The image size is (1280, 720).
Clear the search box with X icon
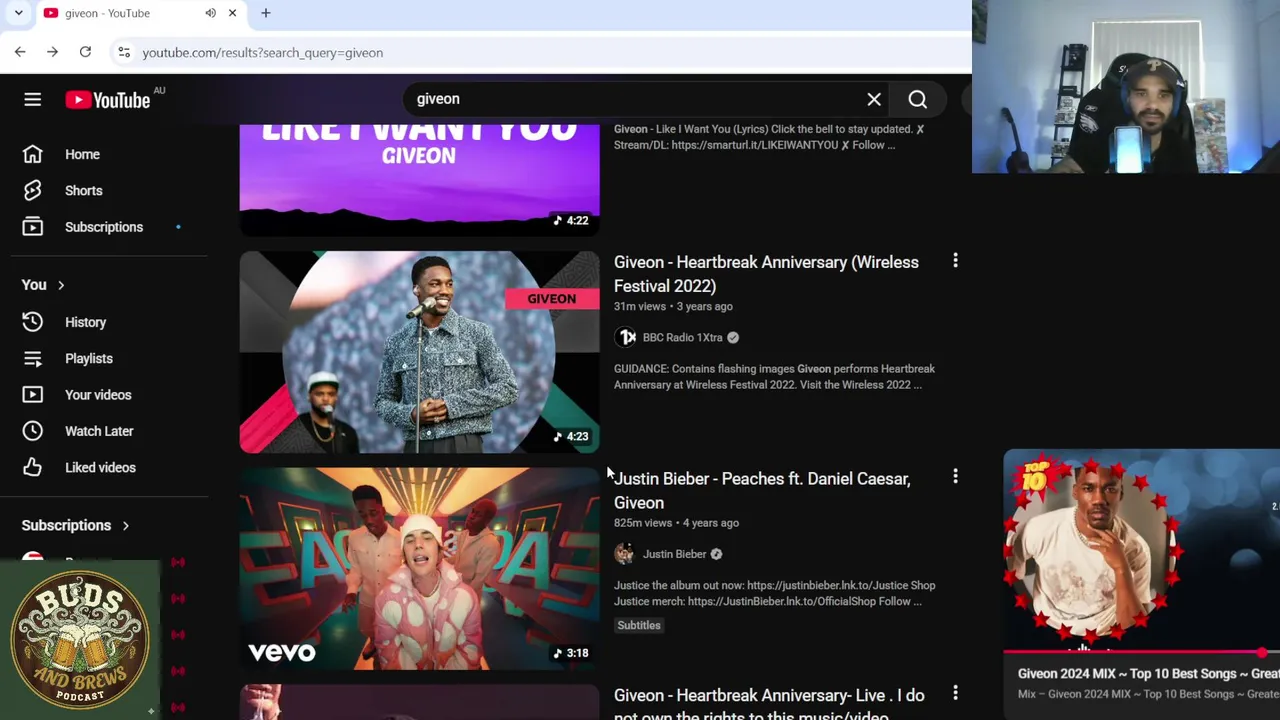click(874, 99)
